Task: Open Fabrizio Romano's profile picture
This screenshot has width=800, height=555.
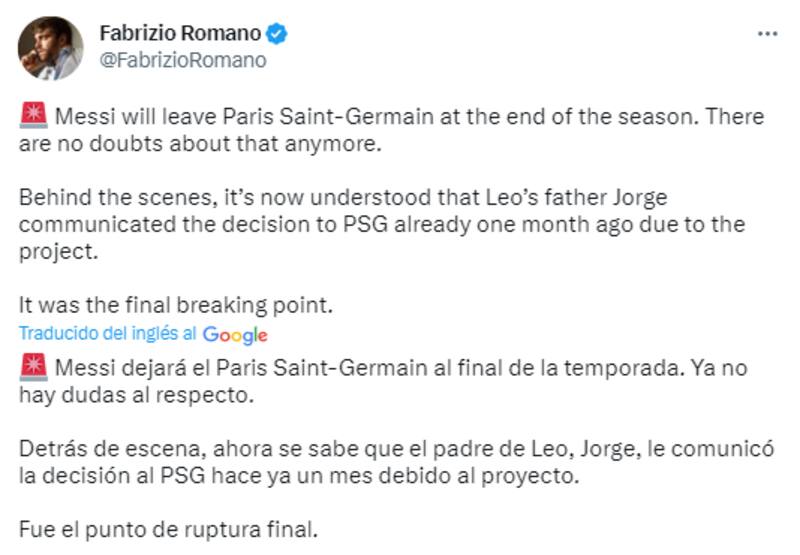Action: coord(50,48)
